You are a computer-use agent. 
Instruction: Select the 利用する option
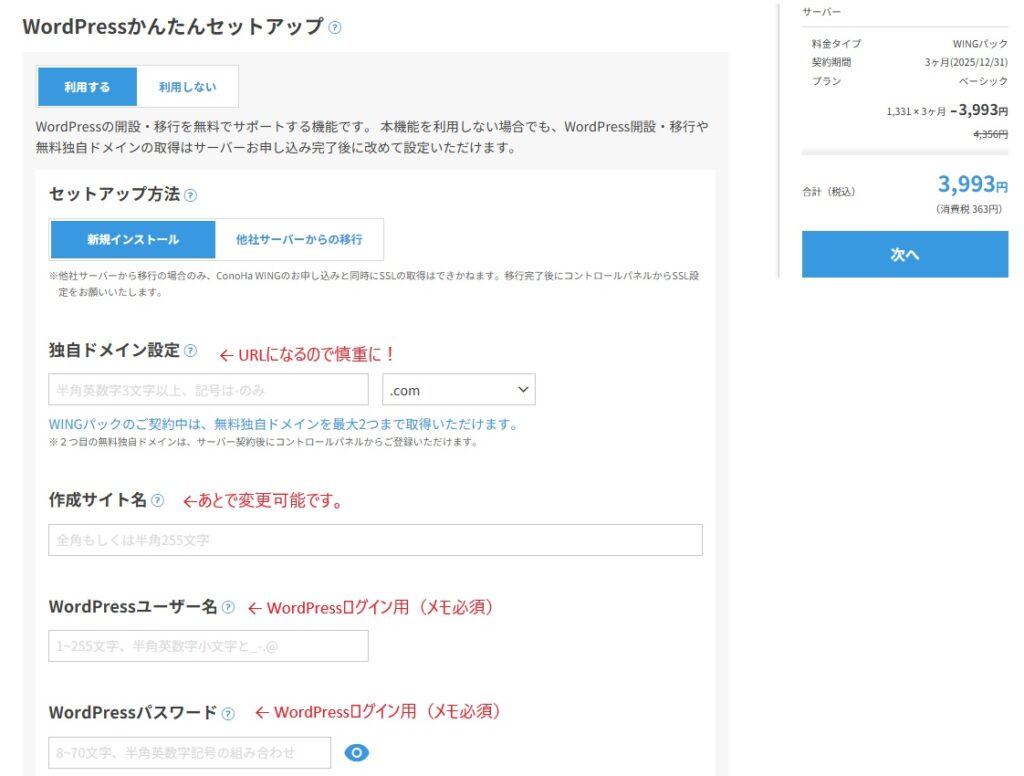[x=88, y=86]
